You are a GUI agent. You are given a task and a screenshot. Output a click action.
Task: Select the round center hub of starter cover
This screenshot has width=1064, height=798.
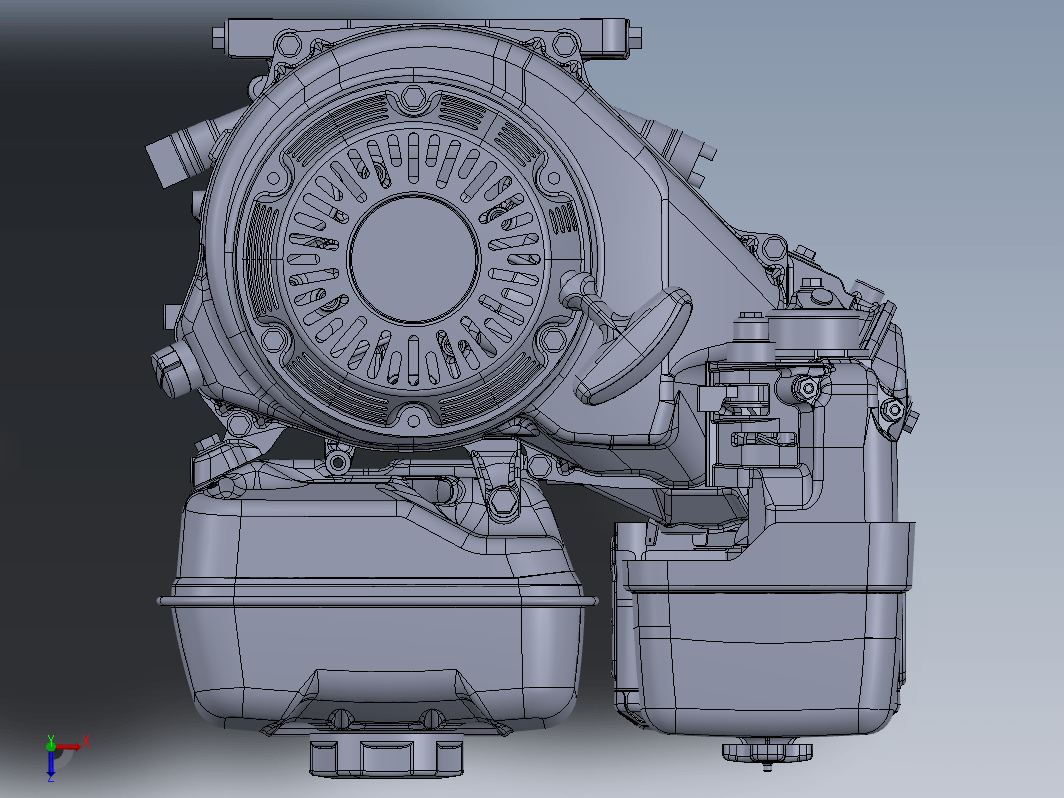[413, 259]
